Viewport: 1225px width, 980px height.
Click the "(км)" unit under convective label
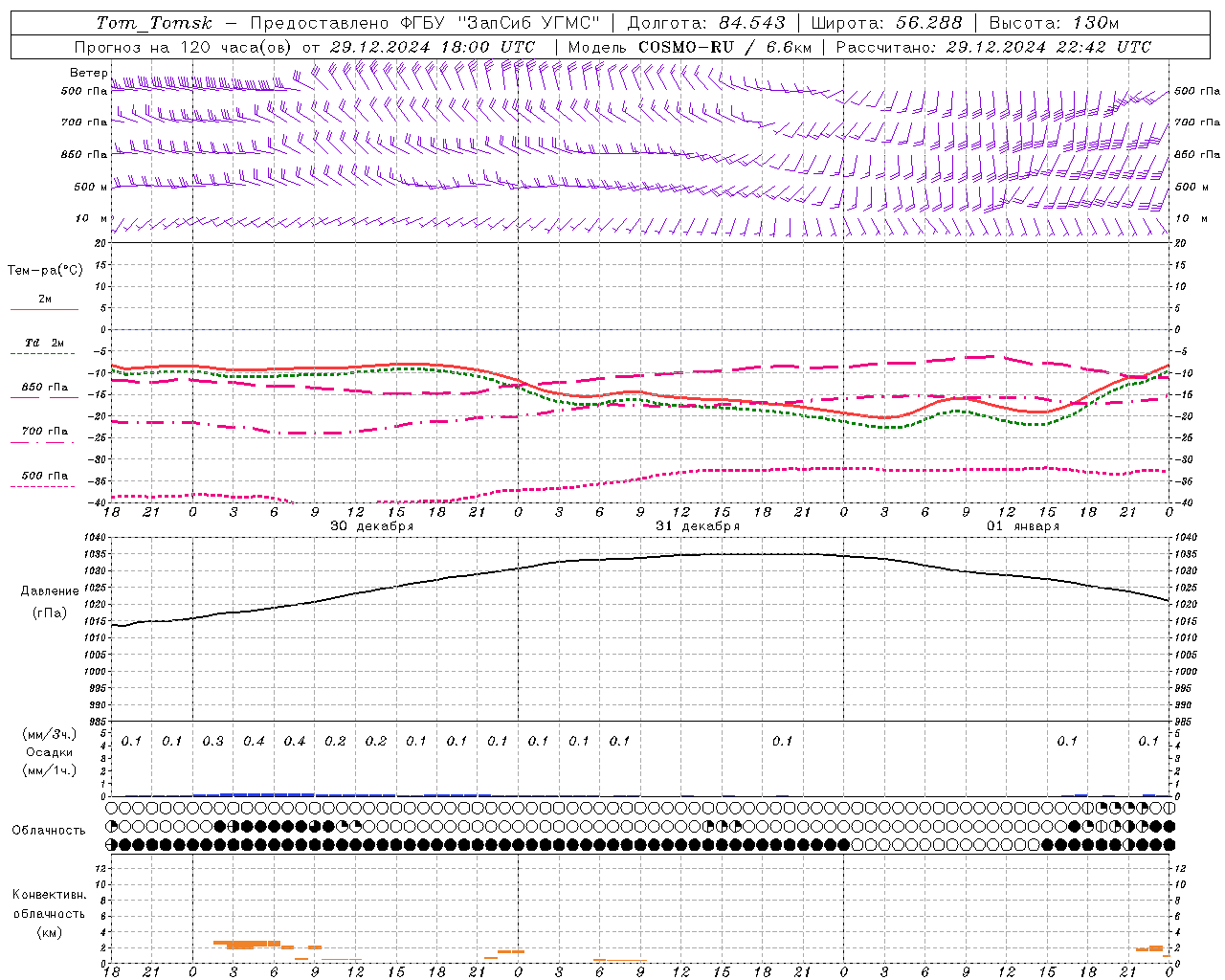(50, 932)
